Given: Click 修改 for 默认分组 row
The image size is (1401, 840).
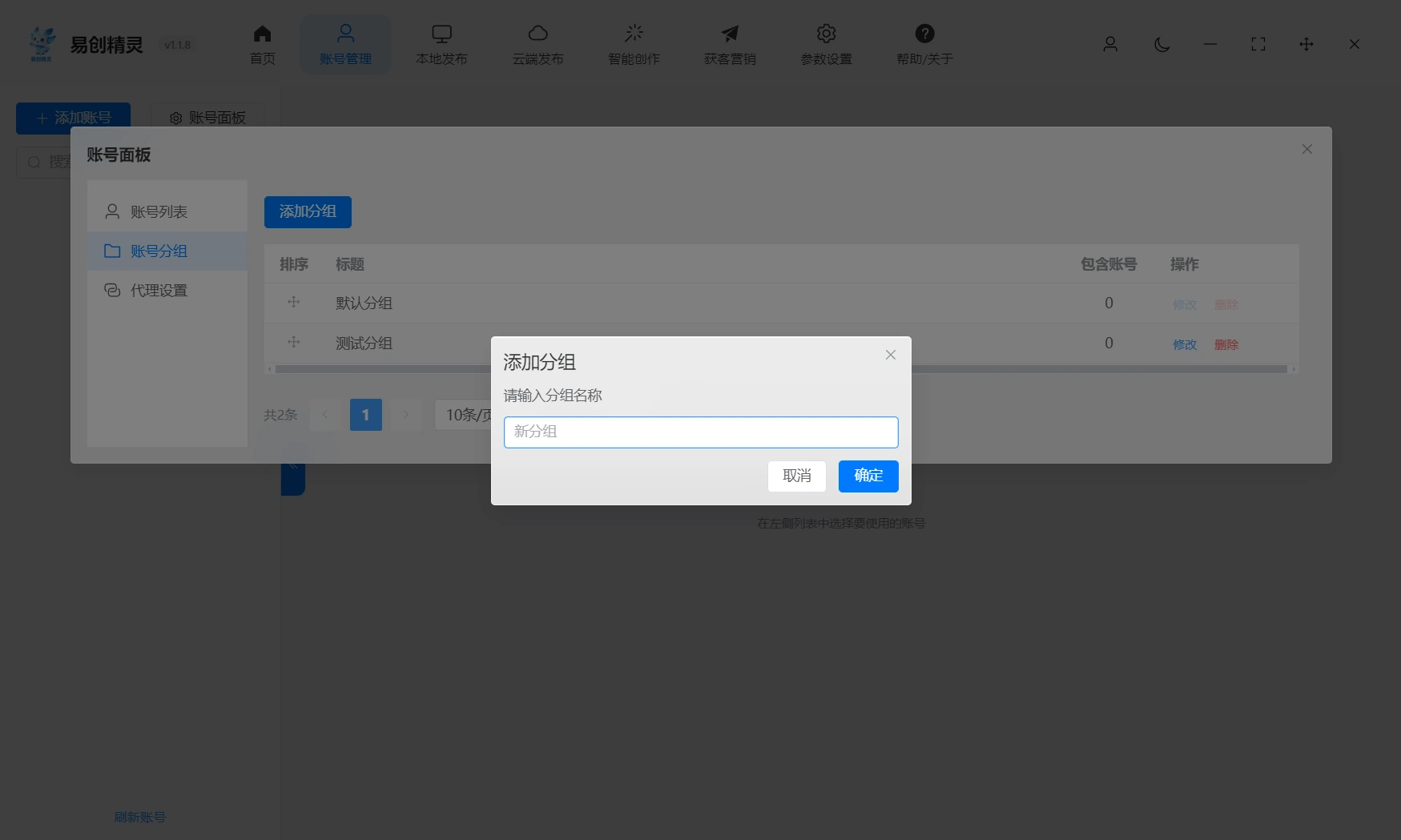Looking at the screenshot, I should click(x=1185, y=304).
